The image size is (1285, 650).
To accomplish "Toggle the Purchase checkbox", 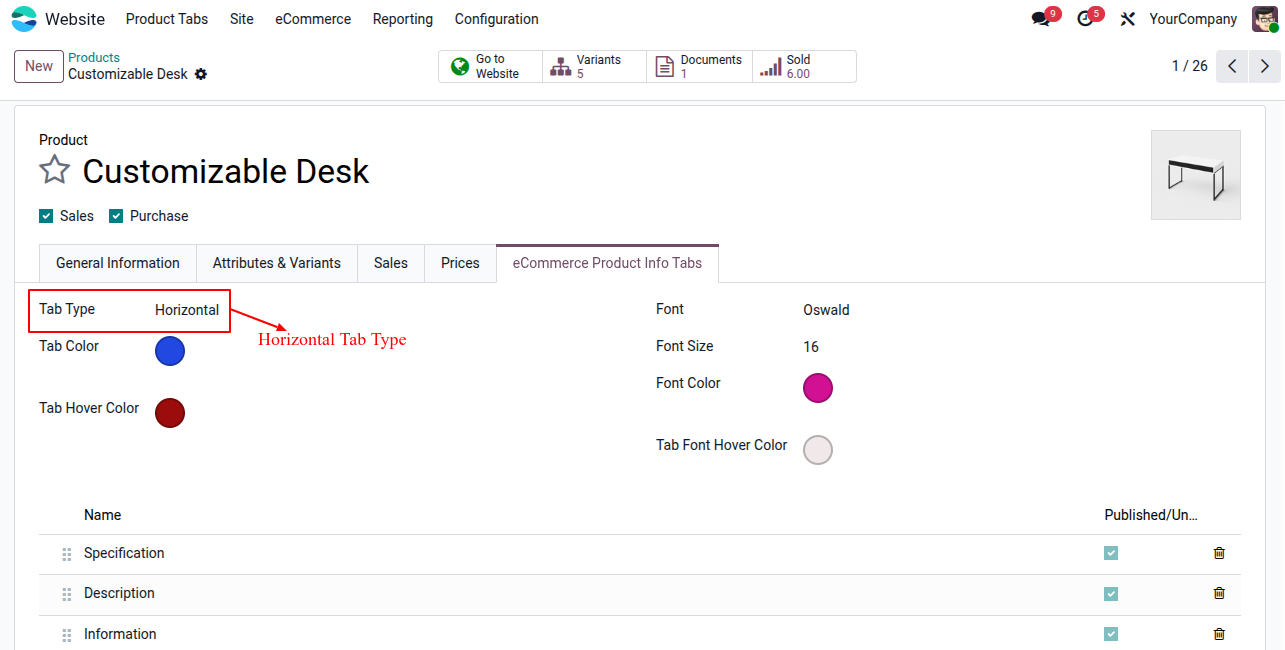I will (x=116, y=216).
